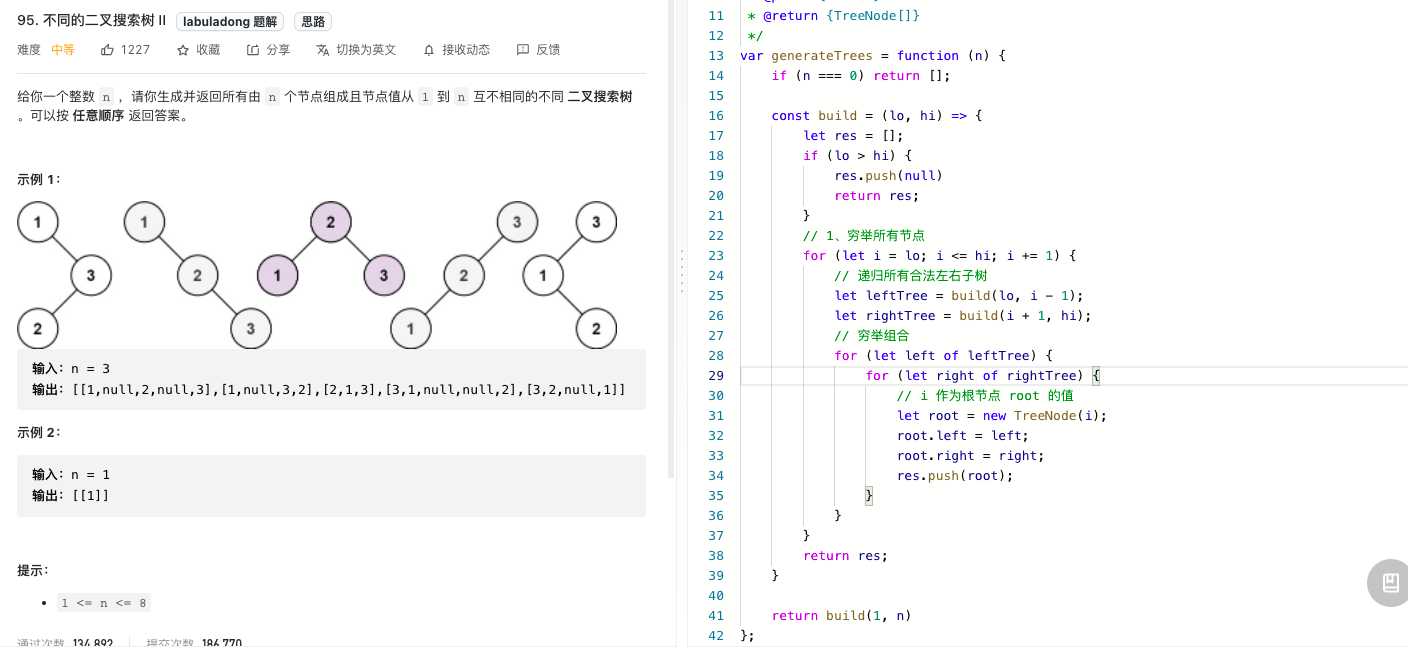Subscribe with the 接收动态 bell
Screen dimensions: 1408x650
(456, 50)
